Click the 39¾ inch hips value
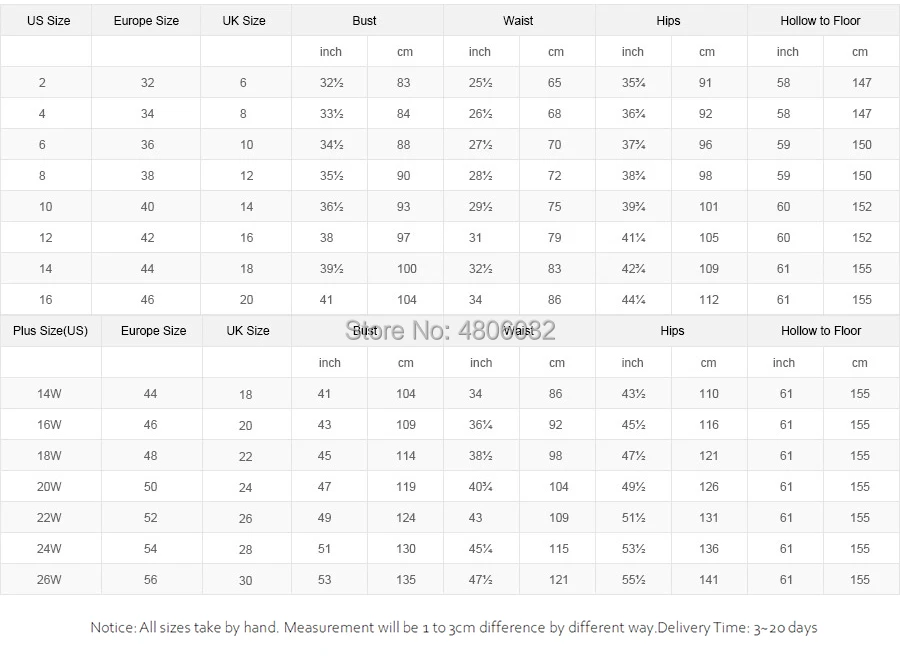Image resolution: width=900 pixels, height=660 pixels. [633, 207]
